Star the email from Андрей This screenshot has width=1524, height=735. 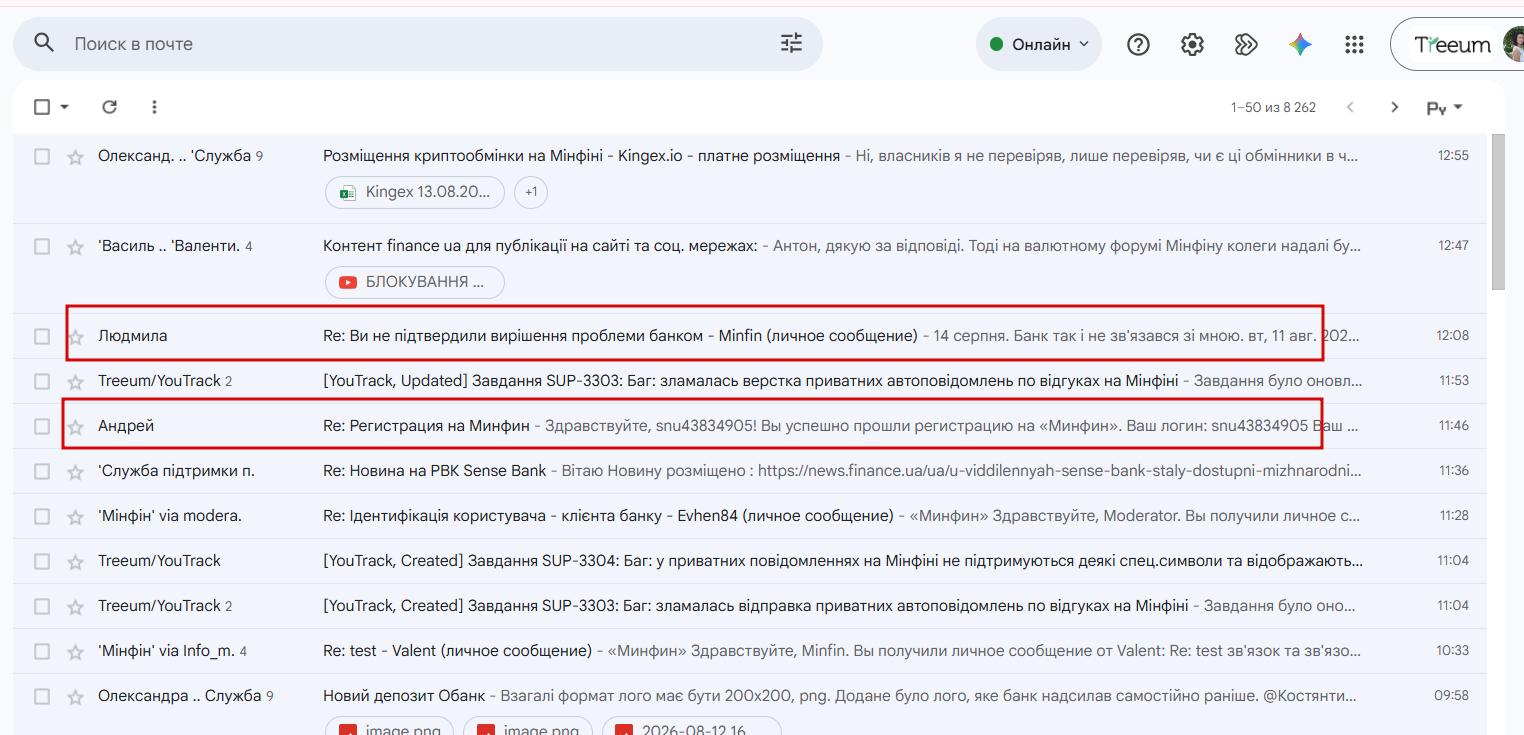75,426
